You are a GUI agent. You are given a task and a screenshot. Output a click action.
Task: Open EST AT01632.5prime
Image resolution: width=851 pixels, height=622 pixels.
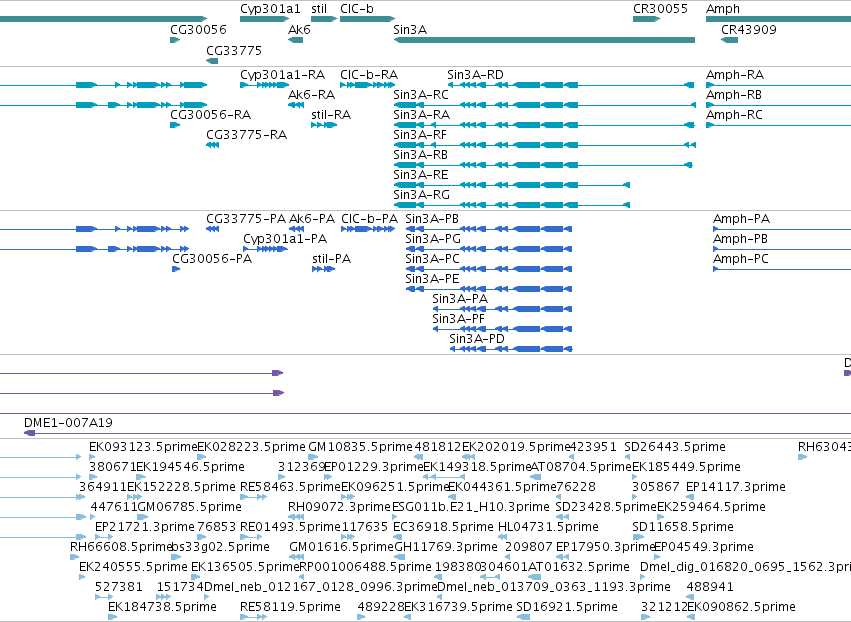tap(579, 567)
